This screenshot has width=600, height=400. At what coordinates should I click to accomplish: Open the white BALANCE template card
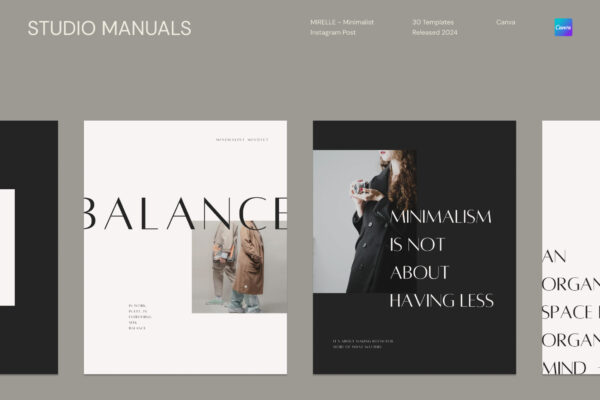pos(185,247)
